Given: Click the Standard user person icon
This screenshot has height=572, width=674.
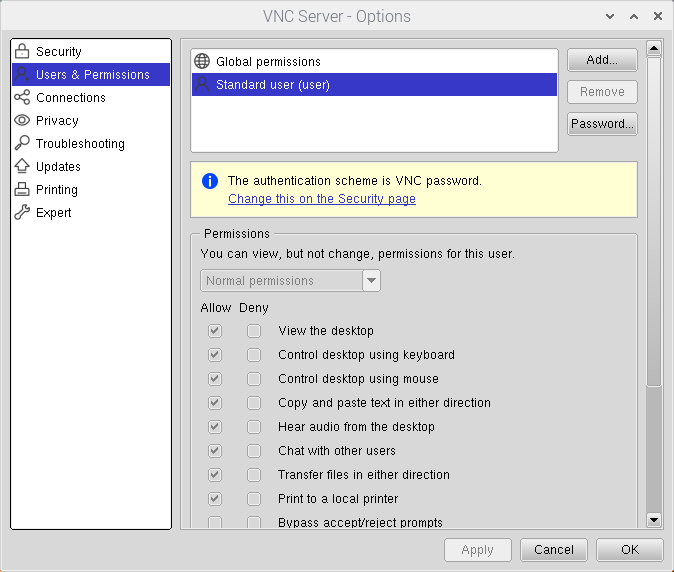Looking at the screenshot, I should pos(202,84).
